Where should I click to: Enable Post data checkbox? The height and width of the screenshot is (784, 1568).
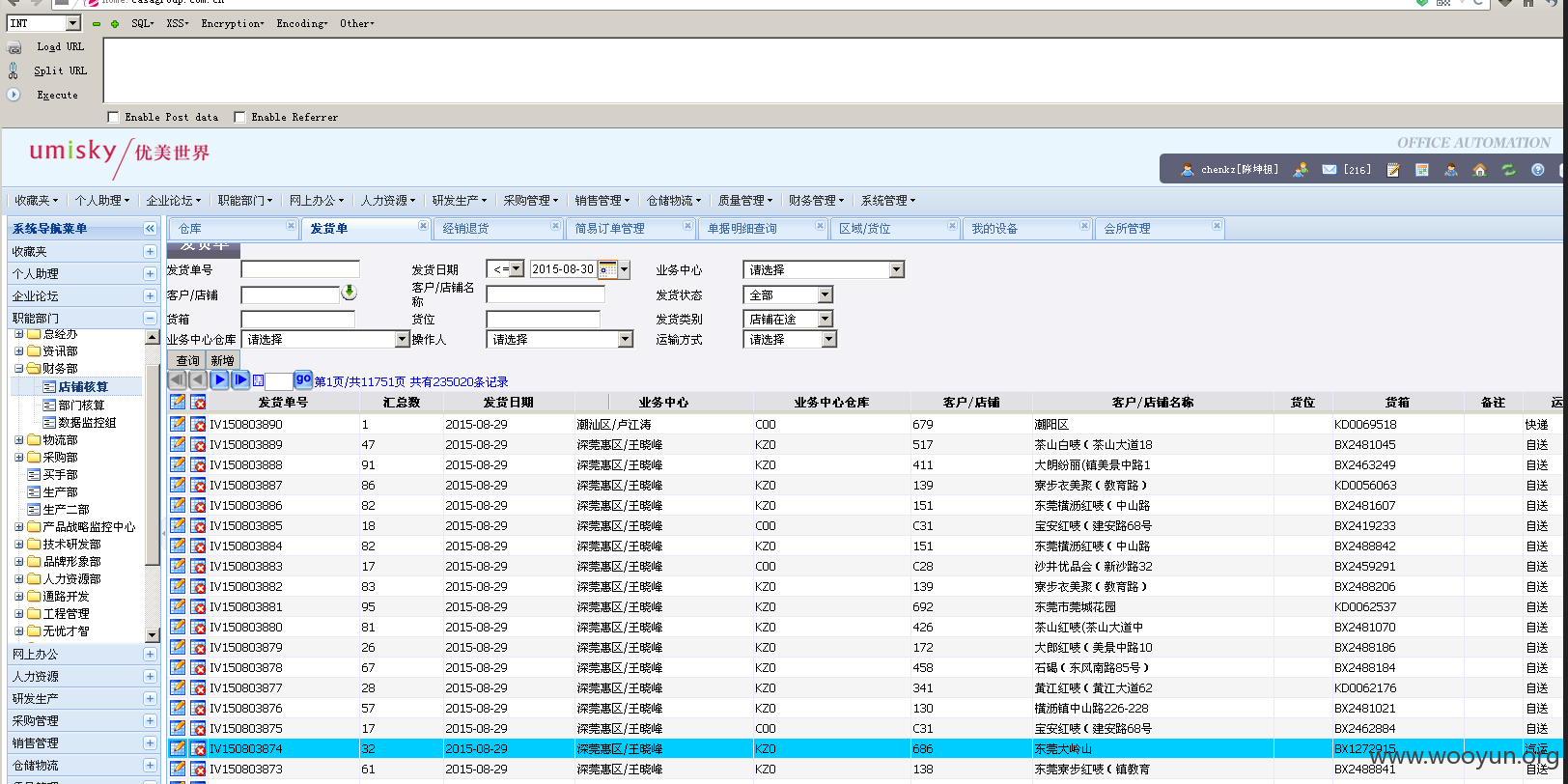point(113,117)
